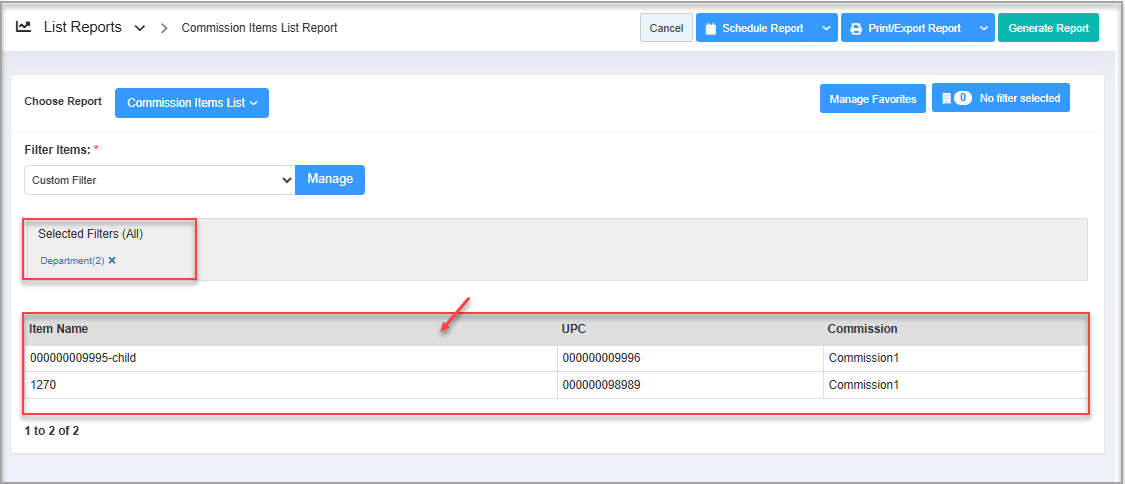Click the List Reports chart icon
The height and width of the screenshot is (484, 1125).
coord(23,27)
